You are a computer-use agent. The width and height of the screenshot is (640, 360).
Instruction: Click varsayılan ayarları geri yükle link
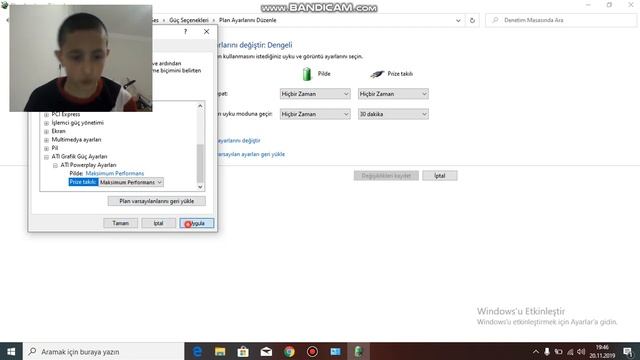point(251,154)
